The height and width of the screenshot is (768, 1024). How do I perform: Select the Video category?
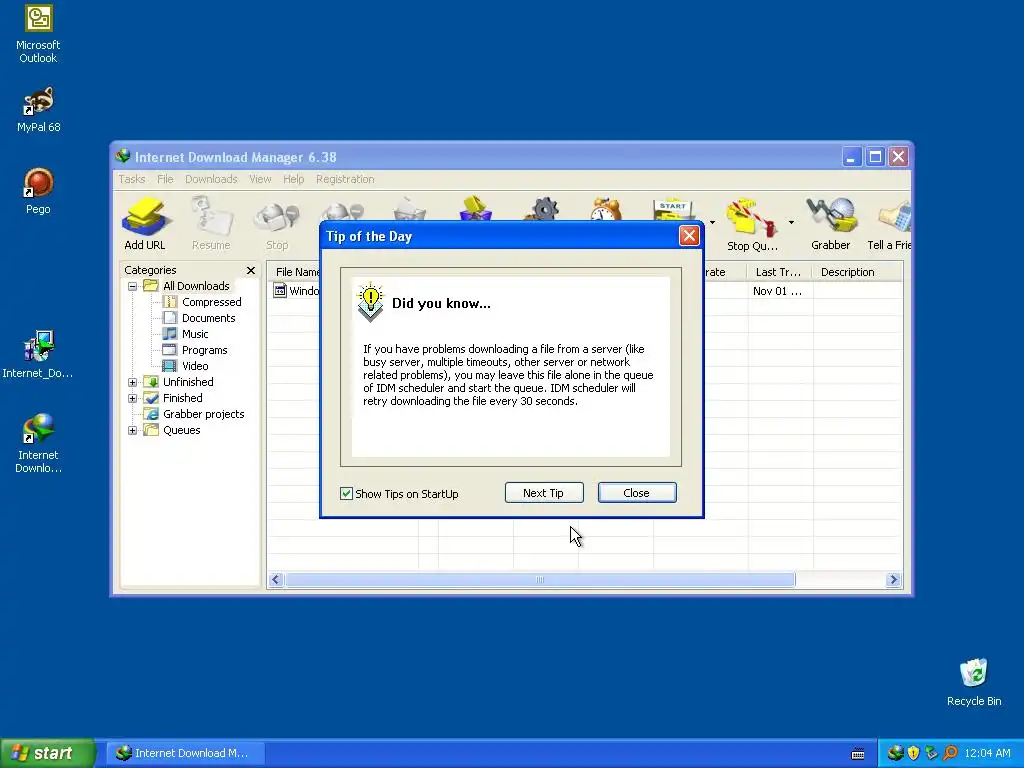point(195,366)
